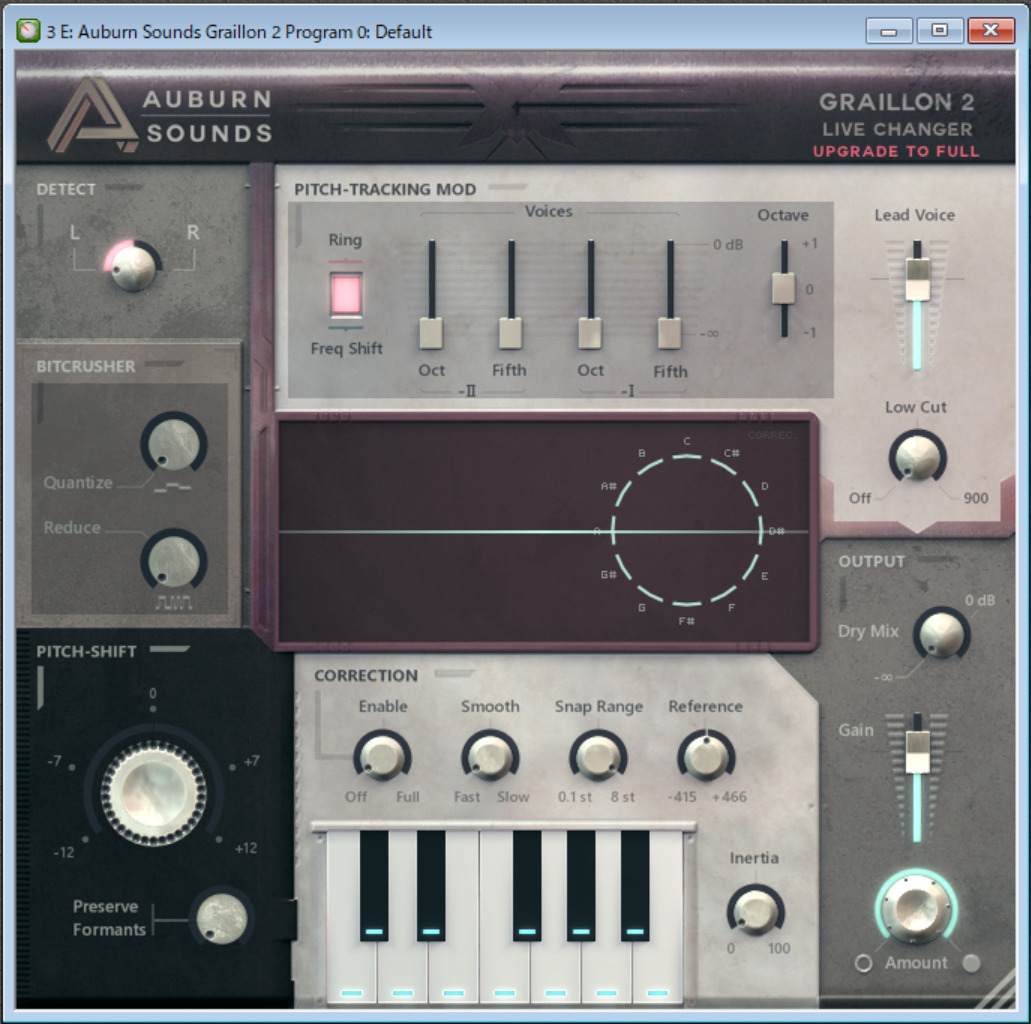The image size is (1031, 1024).
Task: Toggle the C# black piano key
Action: [x=373, y=885]
